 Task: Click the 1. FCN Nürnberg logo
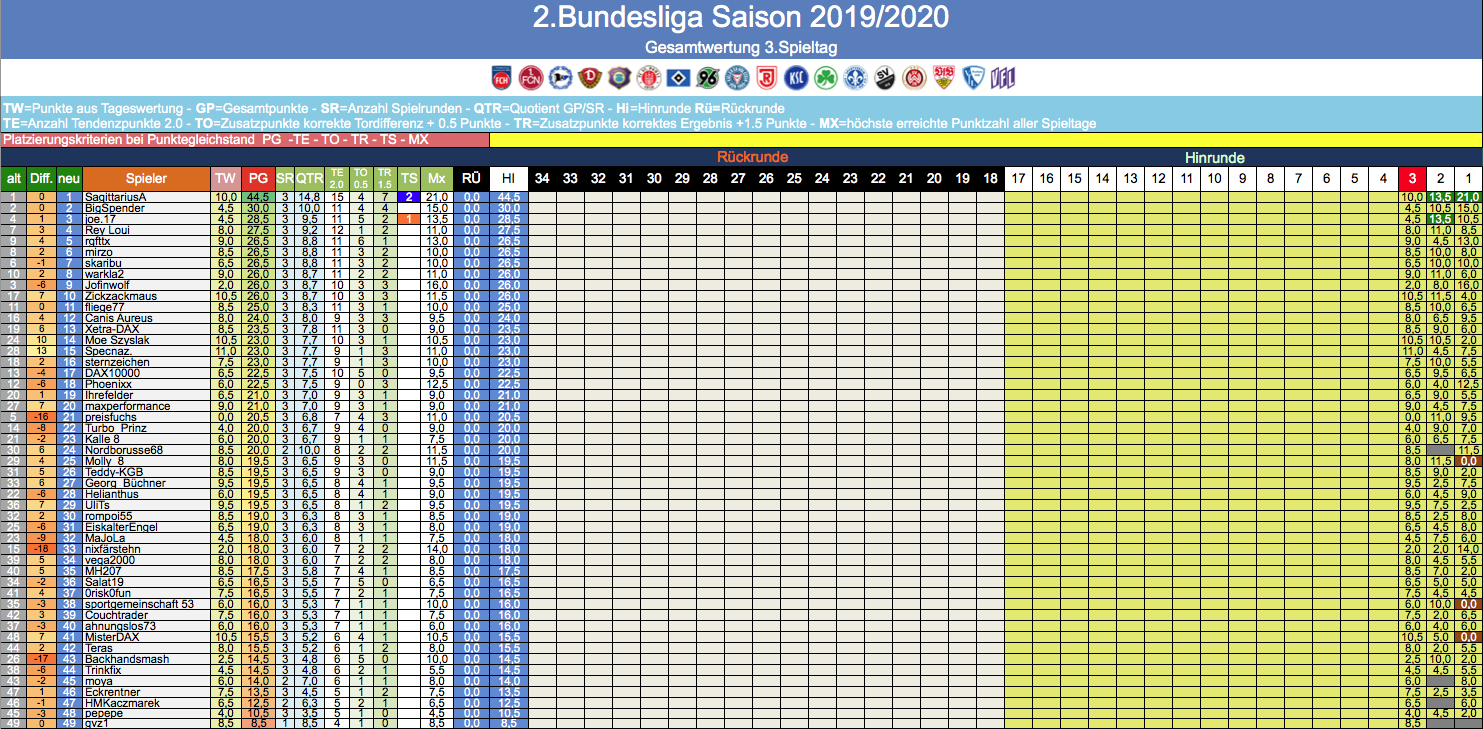531,78
